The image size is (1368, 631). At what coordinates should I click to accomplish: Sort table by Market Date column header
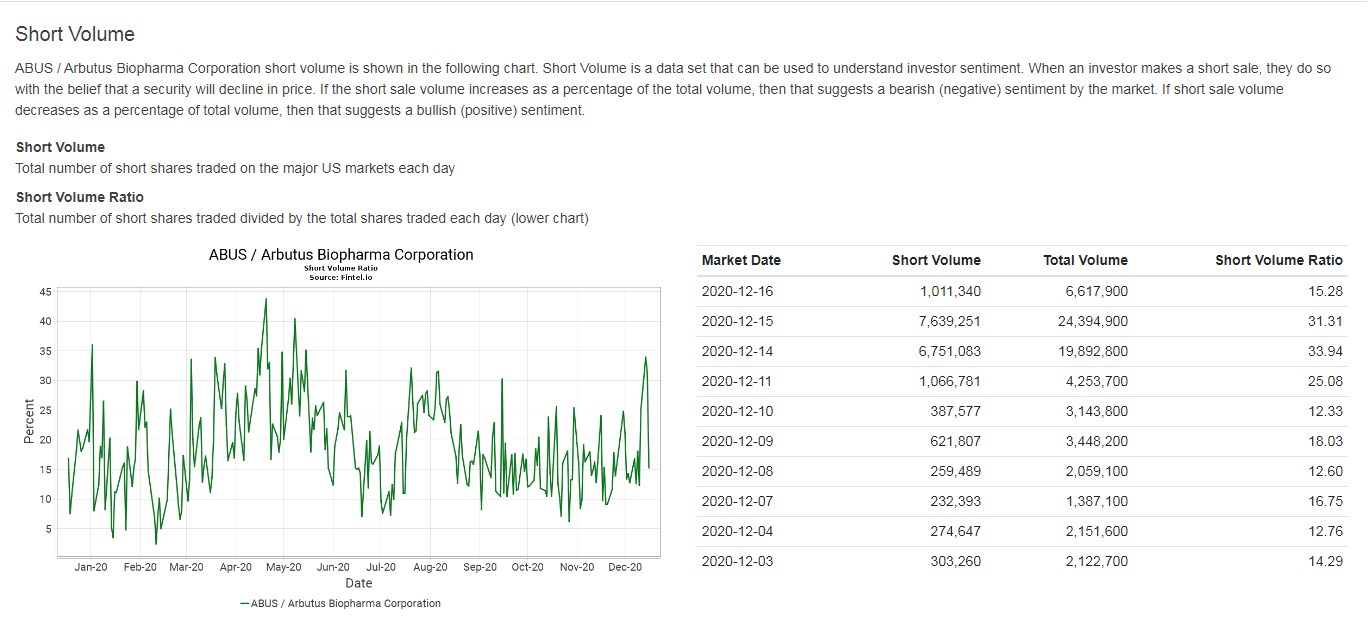point(741,260)
